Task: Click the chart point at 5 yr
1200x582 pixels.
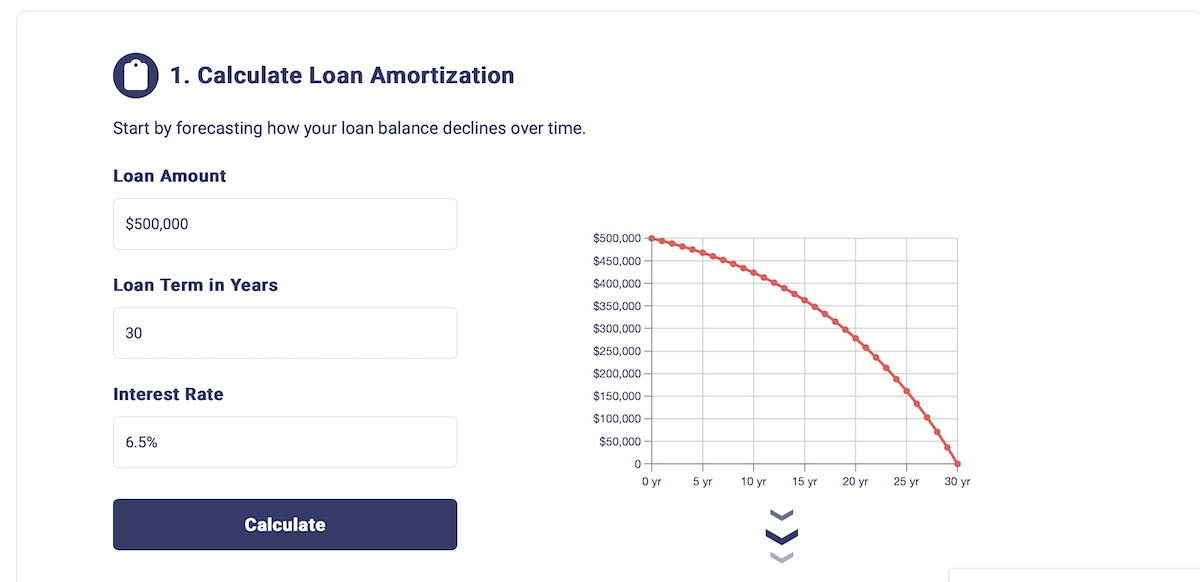Action: click(702, 253)
